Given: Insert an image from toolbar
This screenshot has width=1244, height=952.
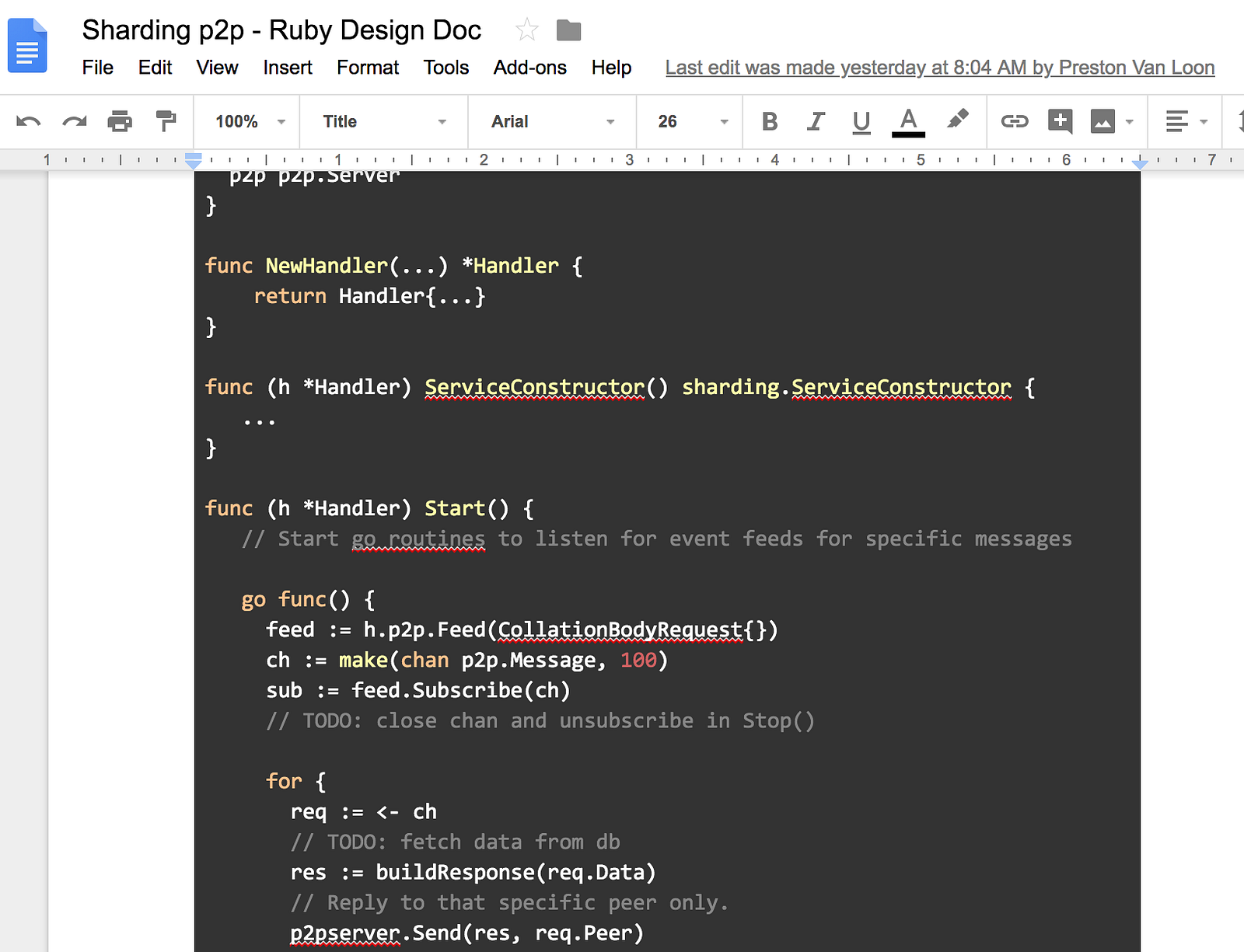Looking at the screenshot, I should [x=1102, y=121].
